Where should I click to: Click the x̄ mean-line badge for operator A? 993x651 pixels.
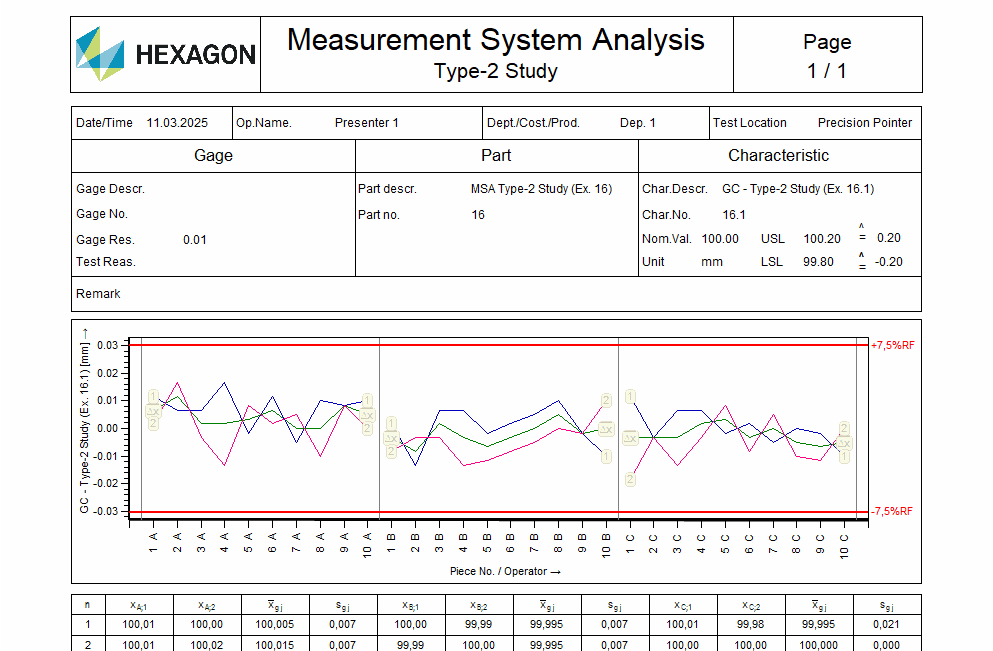point(152,413)
